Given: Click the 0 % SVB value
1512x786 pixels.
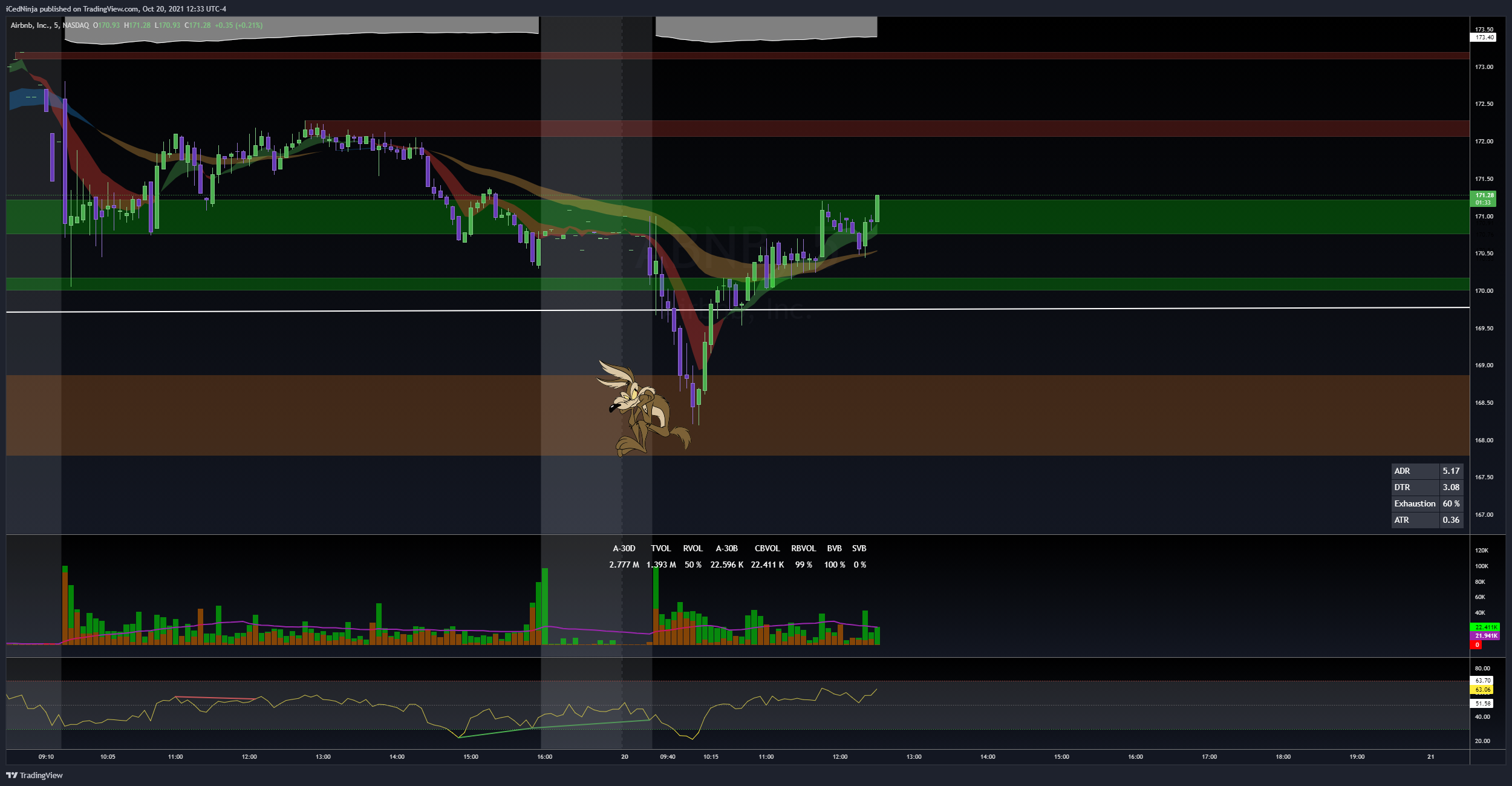Looking at the screenshot, I should point(860,565).
